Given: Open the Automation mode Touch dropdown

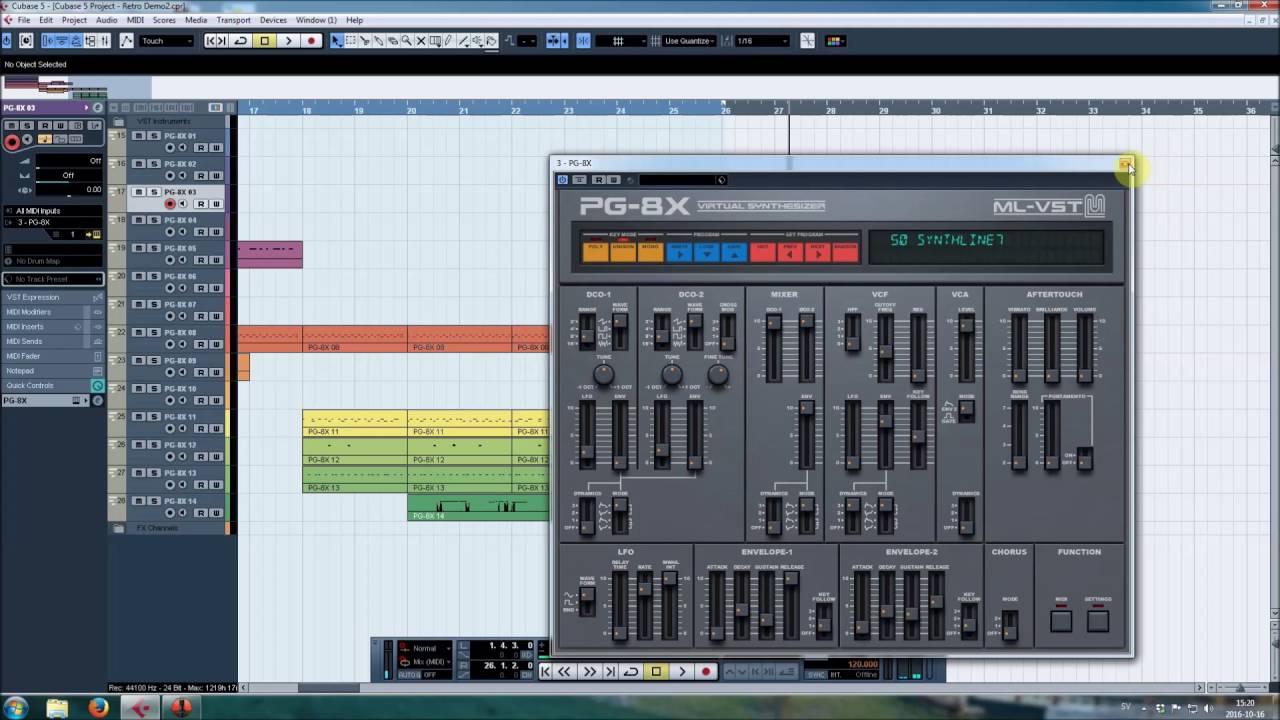Looking at the screenshot, I should click(166, 41).
